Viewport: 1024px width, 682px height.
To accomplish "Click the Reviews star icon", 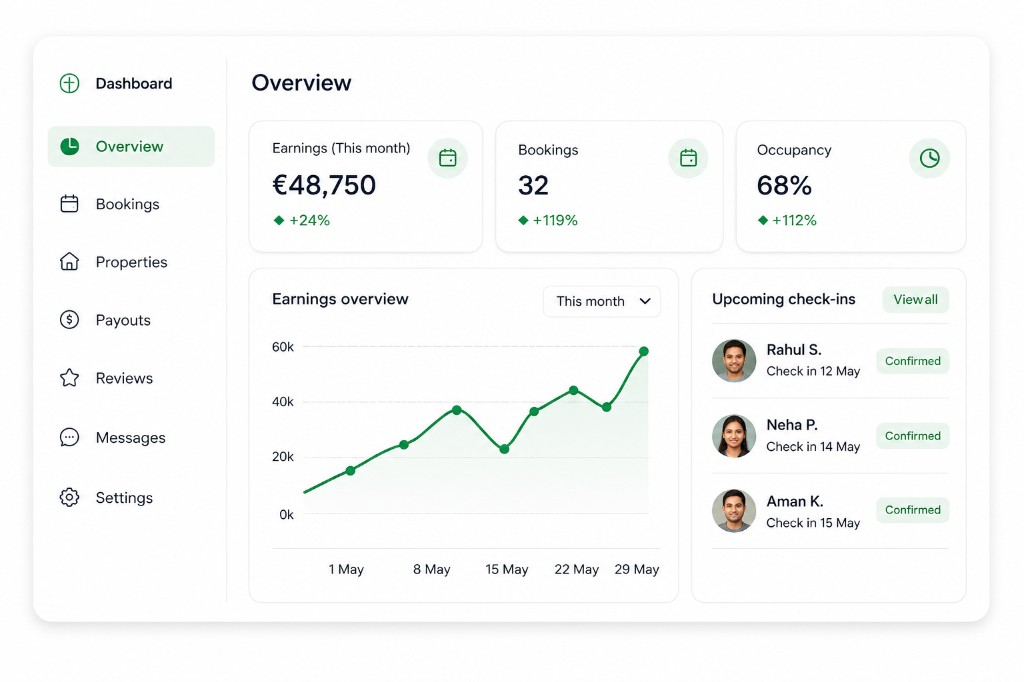I will 69,378.
